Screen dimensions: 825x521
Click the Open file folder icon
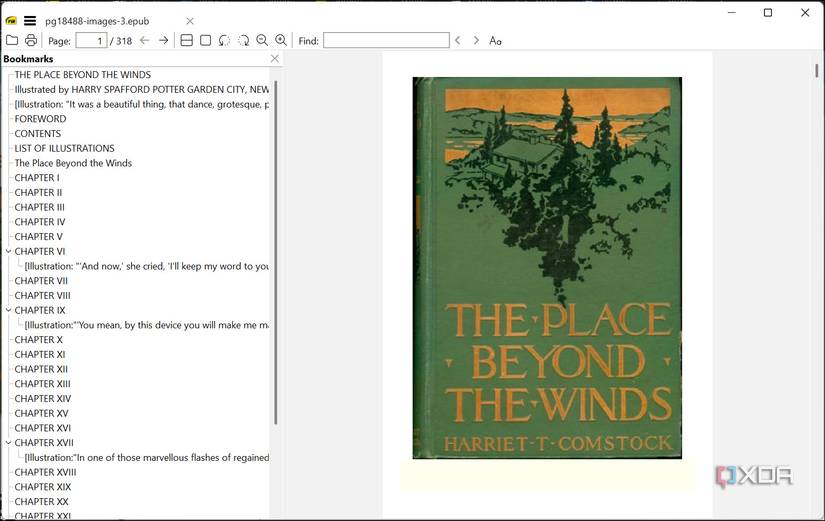12,41
